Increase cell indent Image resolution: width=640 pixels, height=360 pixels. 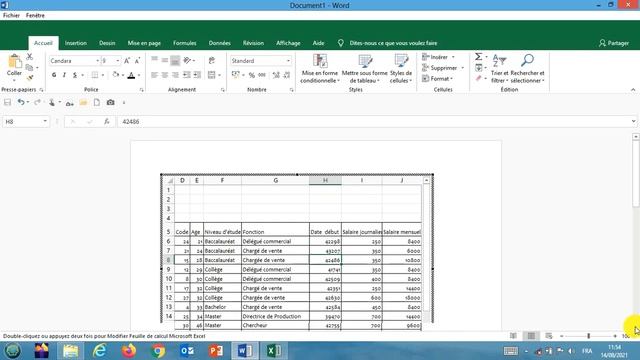point(197,75)
